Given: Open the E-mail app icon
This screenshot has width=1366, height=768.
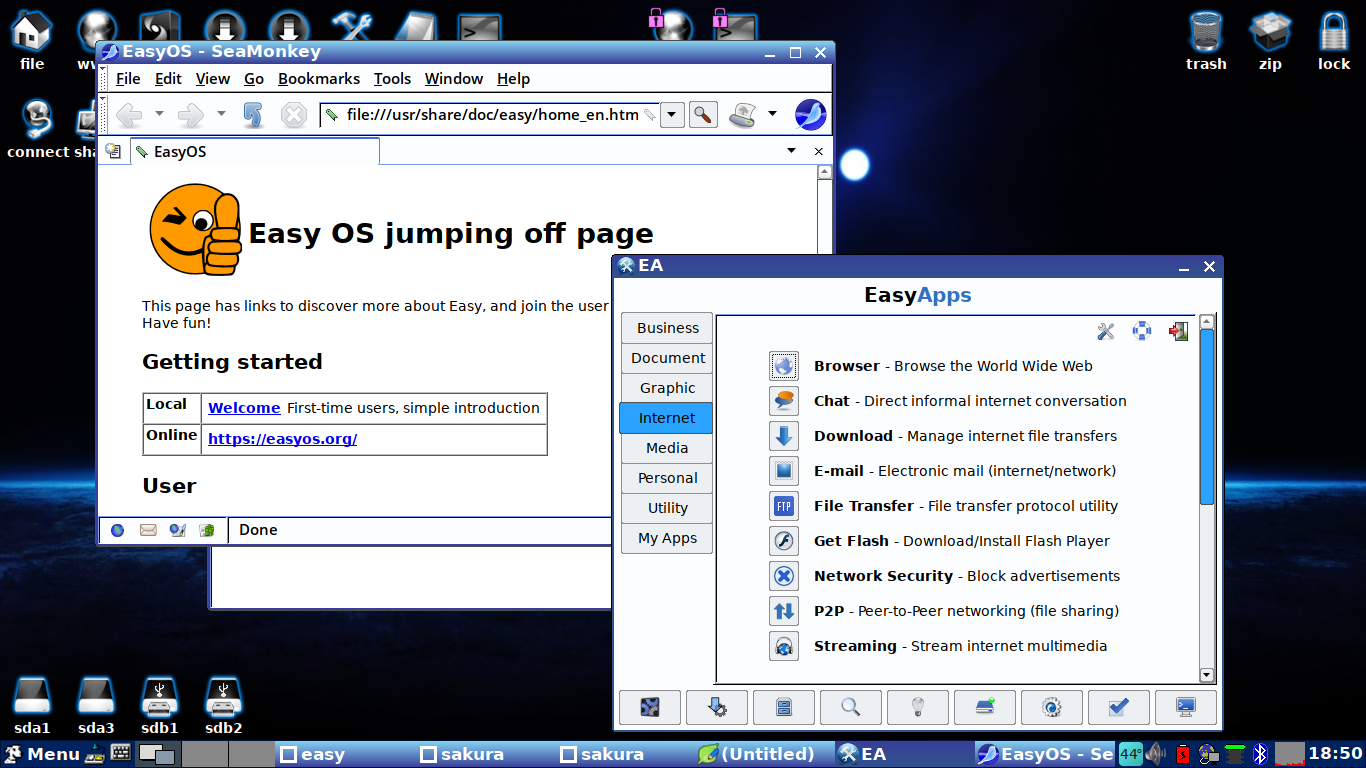Looking at the screenshot, I should tap(784, 471).
